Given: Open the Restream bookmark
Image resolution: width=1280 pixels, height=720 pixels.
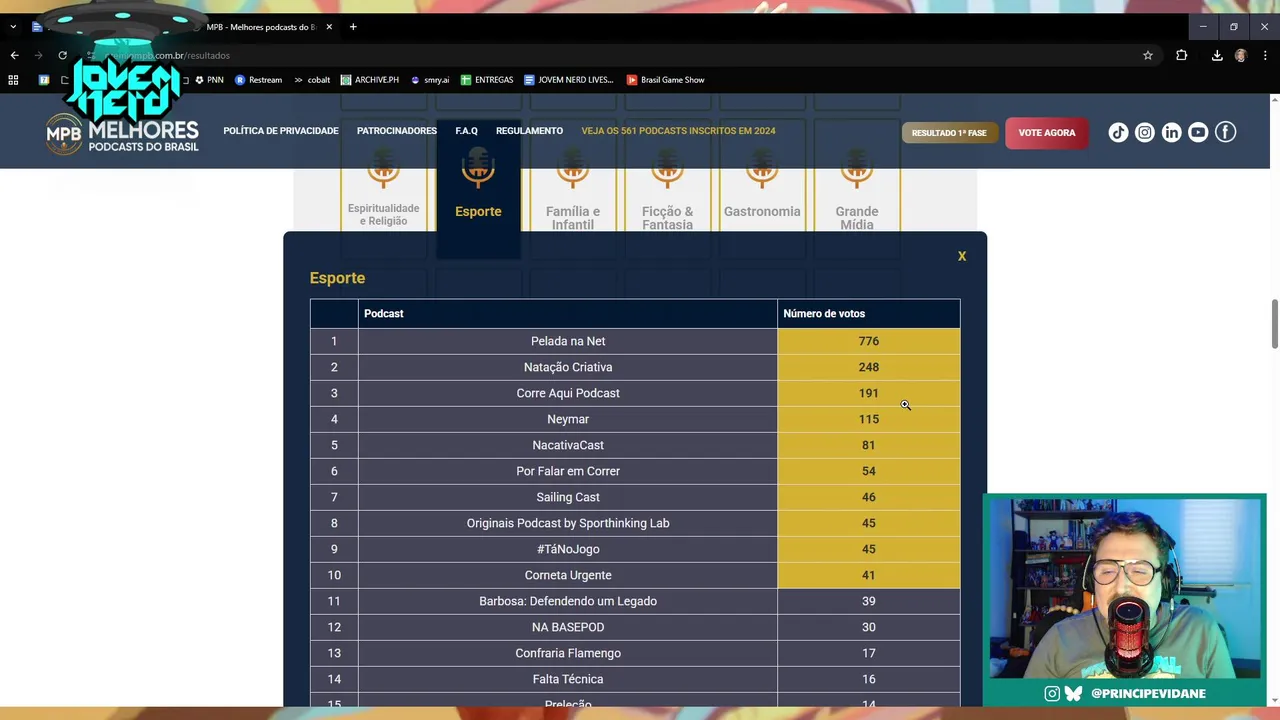Looking at the screenshot, I should point(258,80).
